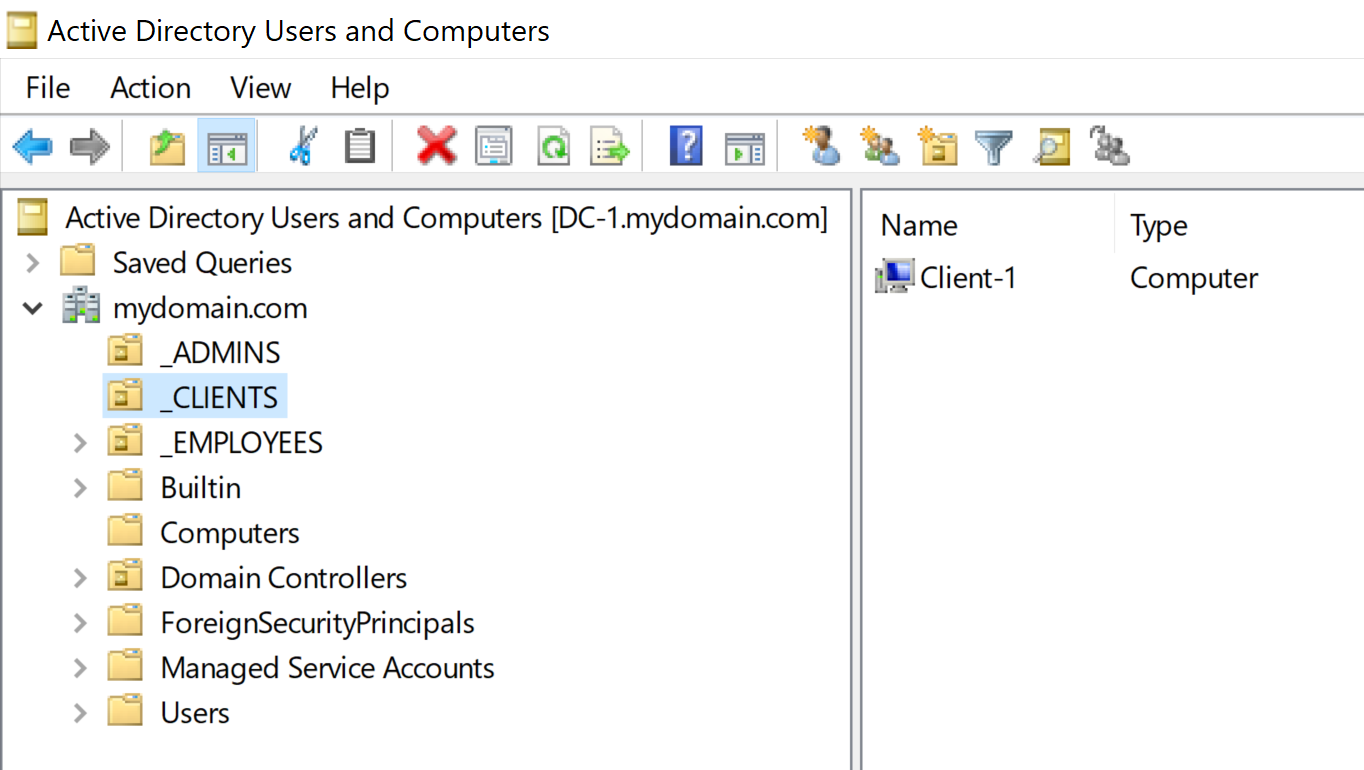Select the Builtin container
This screenshot has width=1364, height=770.
[200, 488]
